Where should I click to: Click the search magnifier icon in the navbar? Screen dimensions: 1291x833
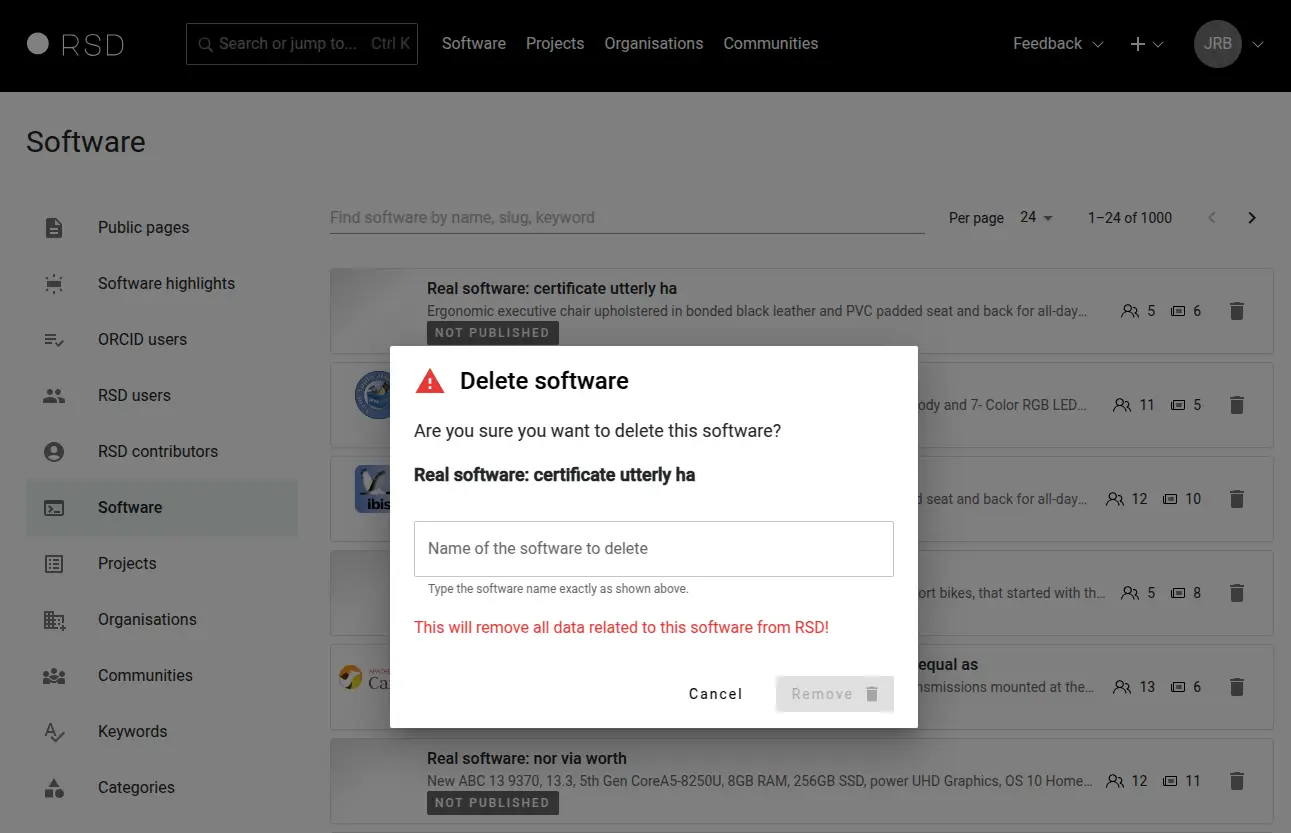(x=204, y=44)
